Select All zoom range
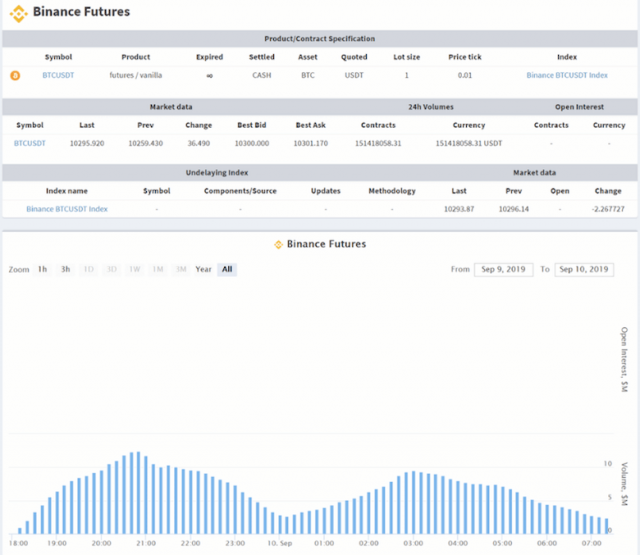The image size is (640, 555). pyautogui.click(x=227, y=269)
